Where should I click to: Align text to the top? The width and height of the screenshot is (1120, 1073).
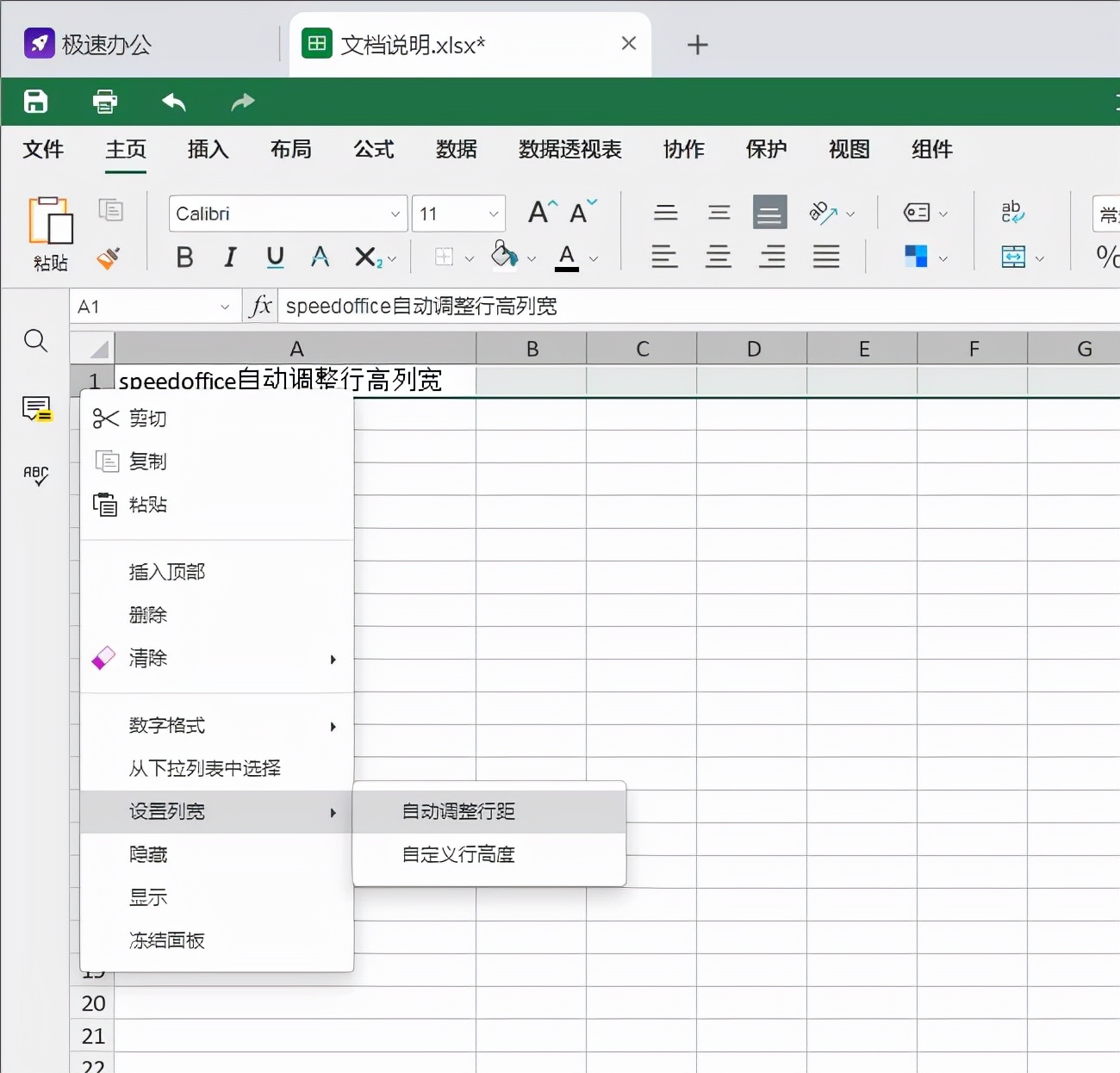pos(665,213)
